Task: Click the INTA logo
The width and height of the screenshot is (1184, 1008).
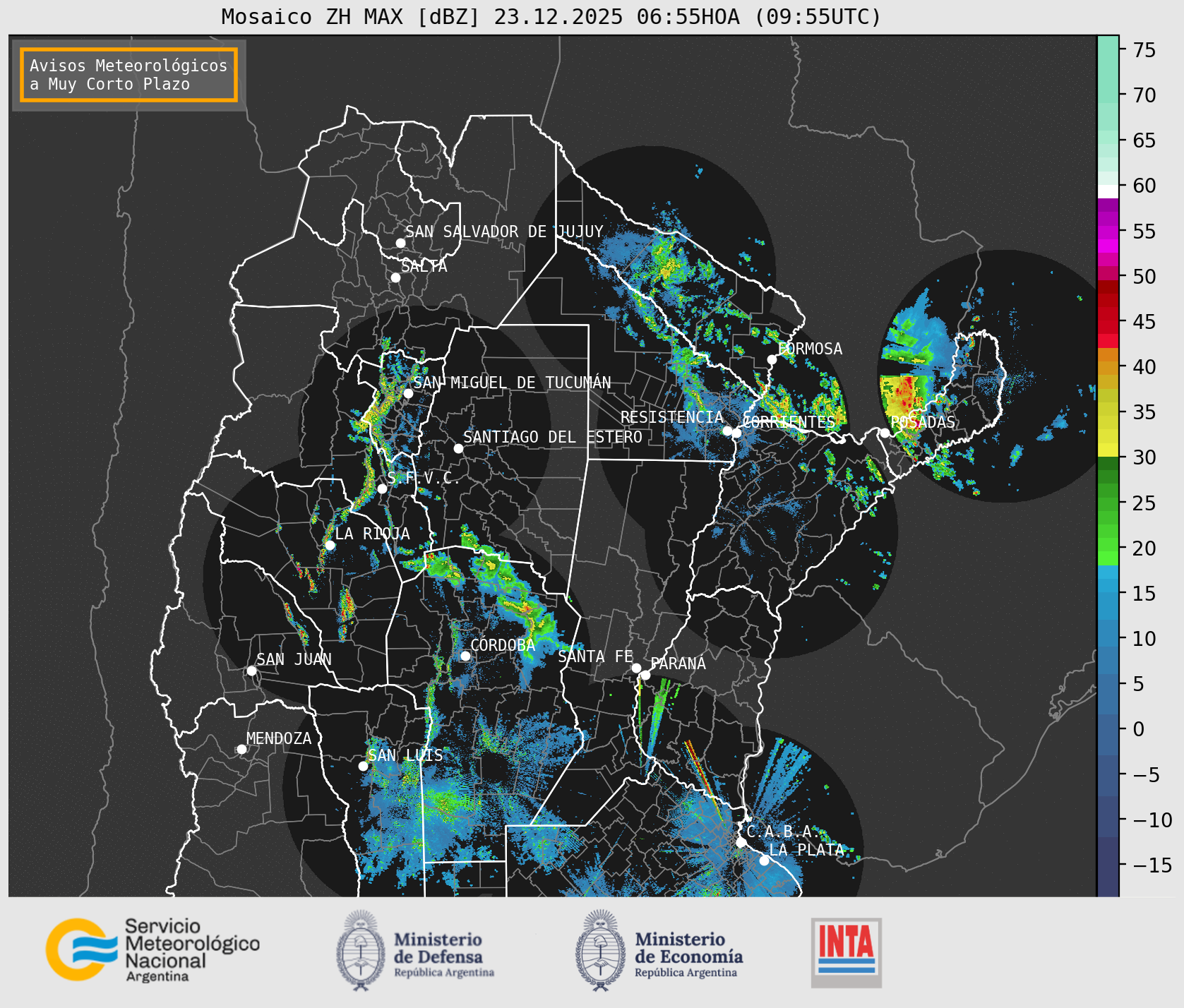Action: [x=847, y=952]
